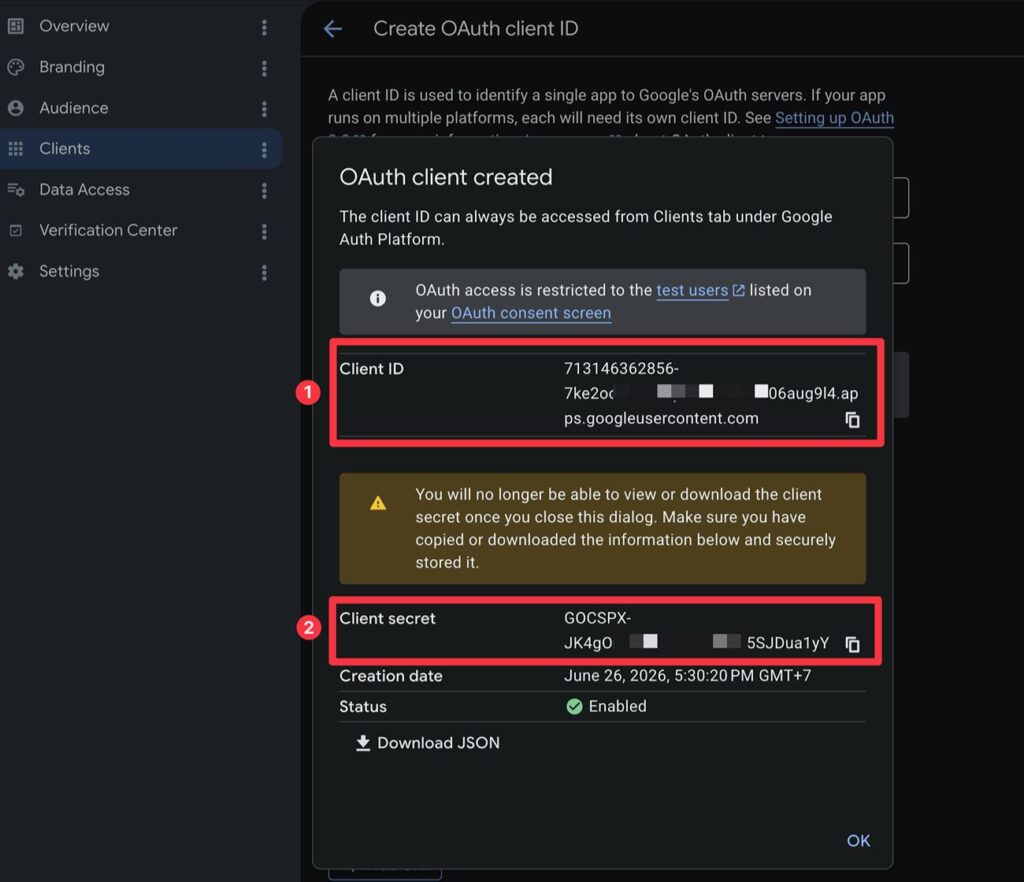Viewport: 1024px width, 882px height.
Task: Click the info icon in the restricted-access notice
Action: pos(377,298)
